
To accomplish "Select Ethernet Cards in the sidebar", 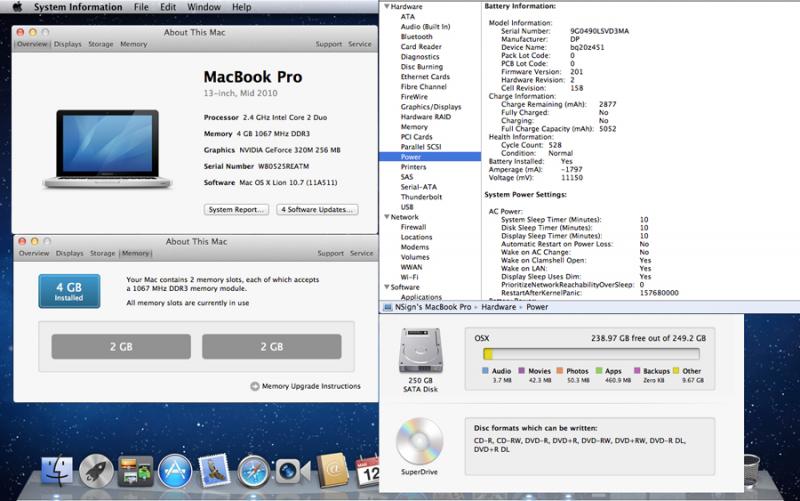I will [x=425, y=77].
